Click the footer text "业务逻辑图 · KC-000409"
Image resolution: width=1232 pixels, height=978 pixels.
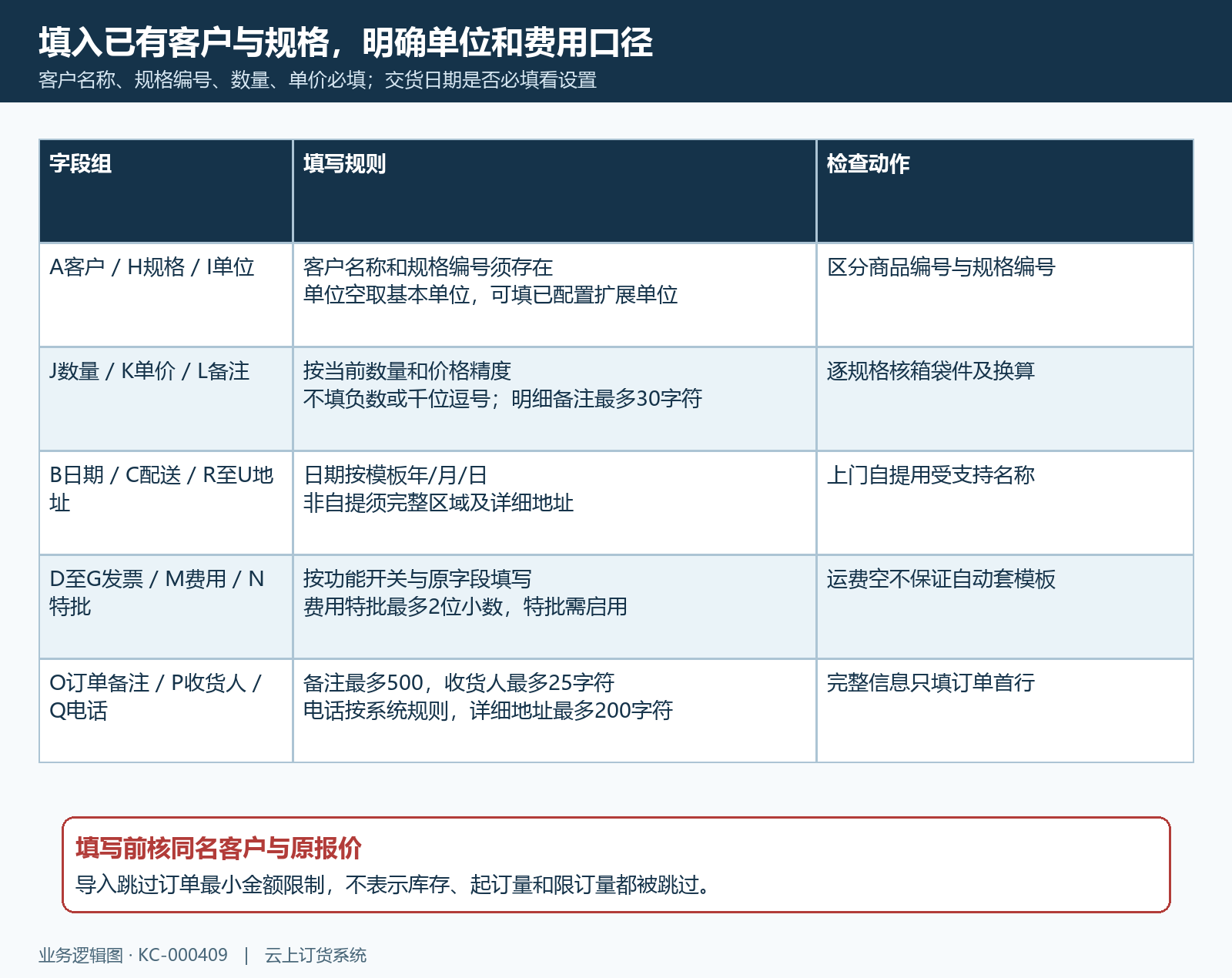133,956
